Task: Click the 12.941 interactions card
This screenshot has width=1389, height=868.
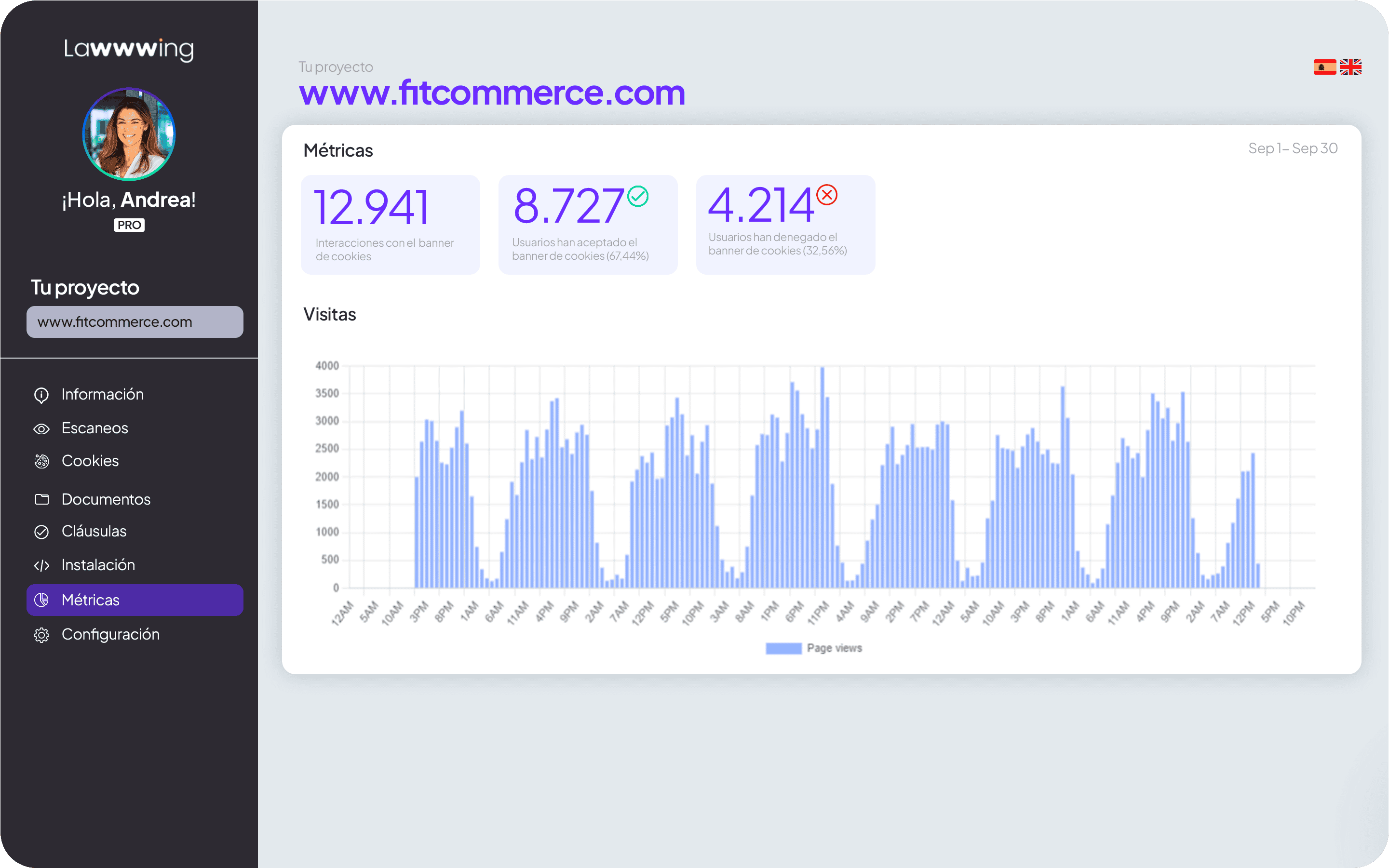Action: (x=391, y=225)
